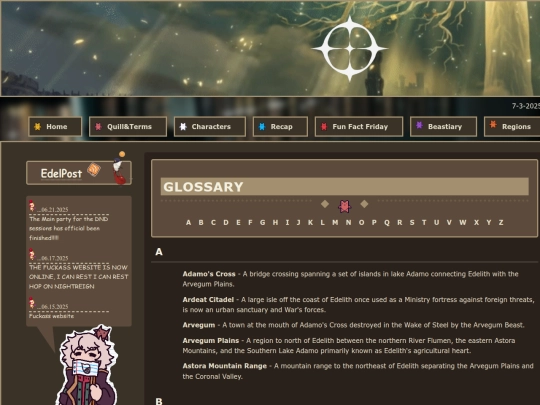Go to the Characters section
The height and width of the screenshot is (405, 540).
click(210, 127)
